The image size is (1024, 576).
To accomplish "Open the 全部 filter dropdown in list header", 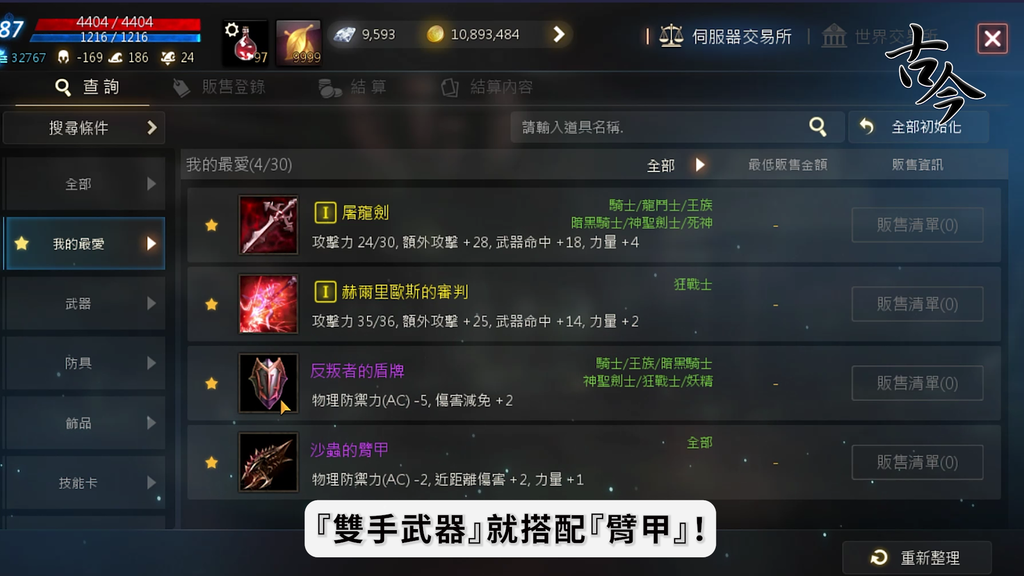I will 675,165.
